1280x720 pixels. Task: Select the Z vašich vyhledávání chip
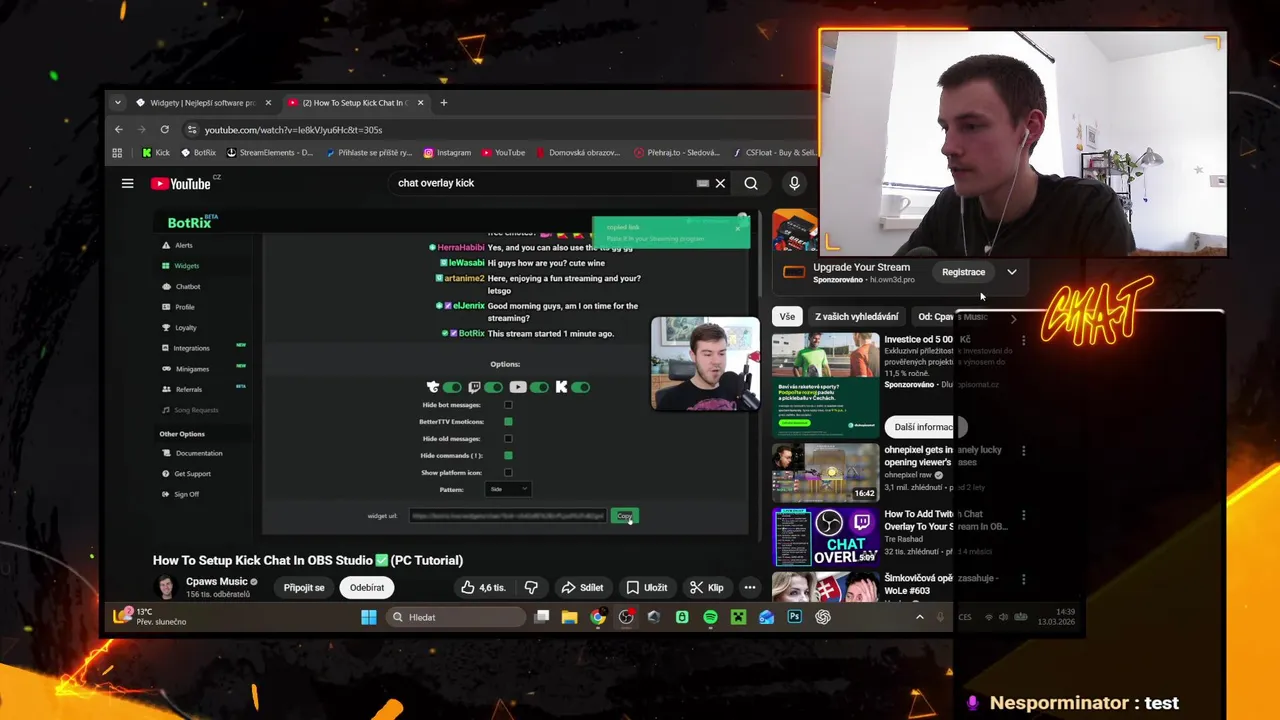[856, 317]
